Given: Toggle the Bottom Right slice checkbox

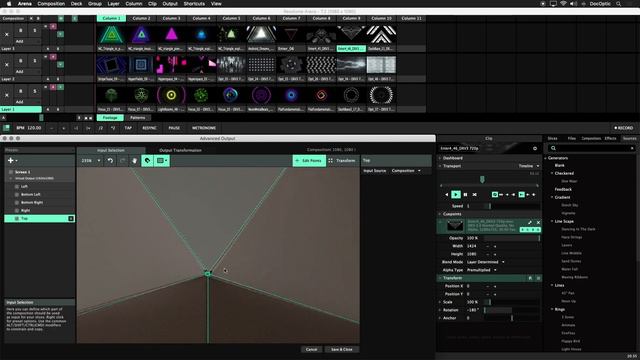Looking at the screenshot, I should coord(17,202).
